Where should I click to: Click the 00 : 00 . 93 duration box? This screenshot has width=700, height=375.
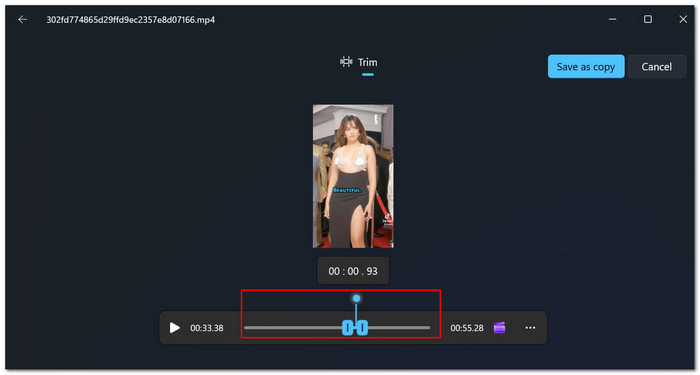353,271
